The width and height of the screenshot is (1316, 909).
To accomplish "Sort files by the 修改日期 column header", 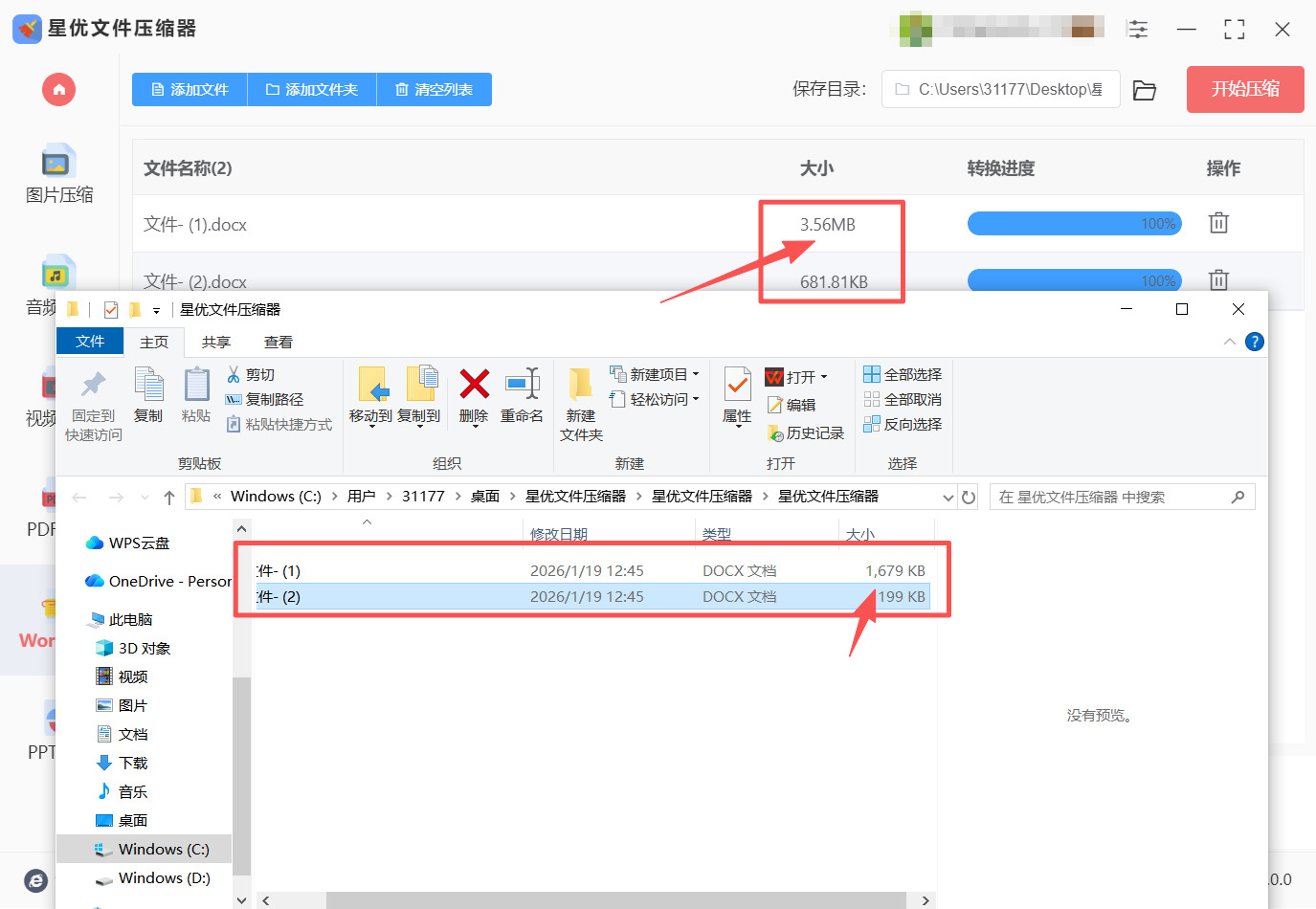I will [x=559, y=534].
